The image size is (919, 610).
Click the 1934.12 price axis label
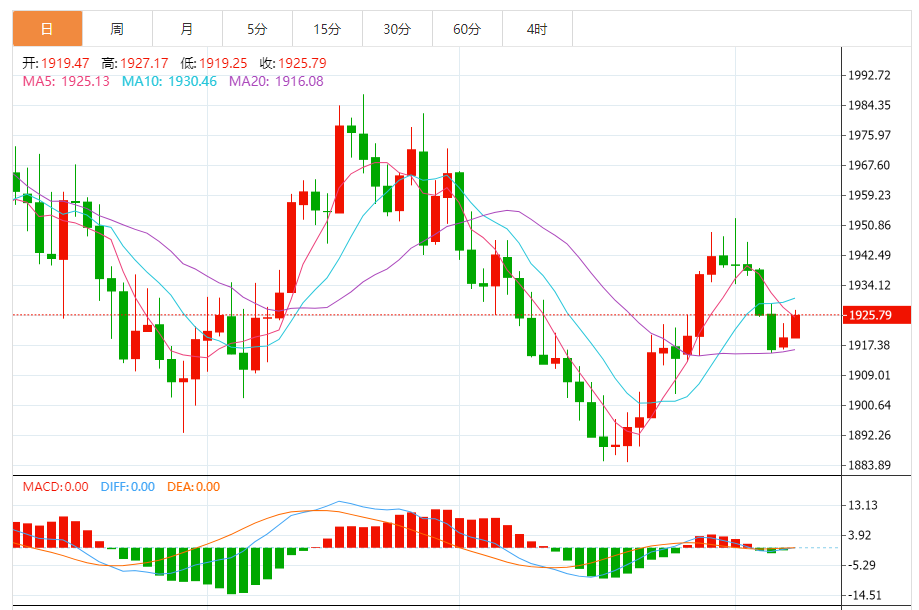(x=869, y=285)
